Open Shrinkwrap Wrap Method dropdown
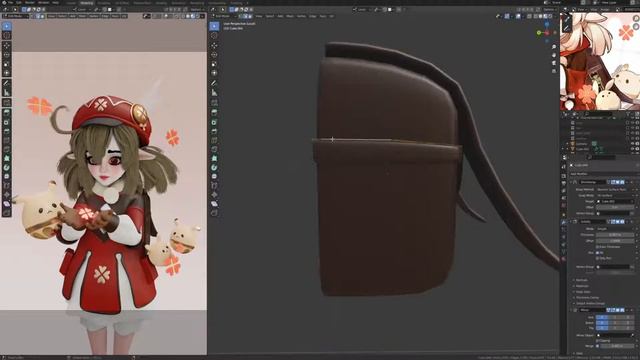The height and width of the screenshot is (360, 640). pyautogui.click(x=615, y=190)
